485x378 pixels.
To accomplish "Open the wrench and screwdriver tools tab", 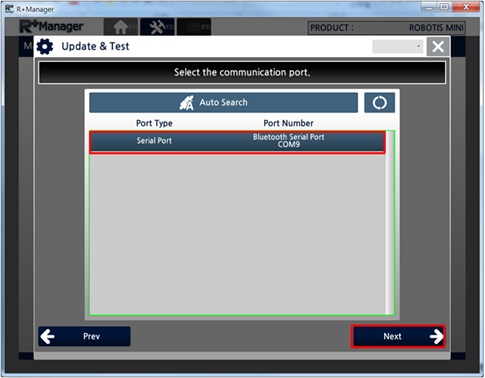I will [x=157, y=27].
